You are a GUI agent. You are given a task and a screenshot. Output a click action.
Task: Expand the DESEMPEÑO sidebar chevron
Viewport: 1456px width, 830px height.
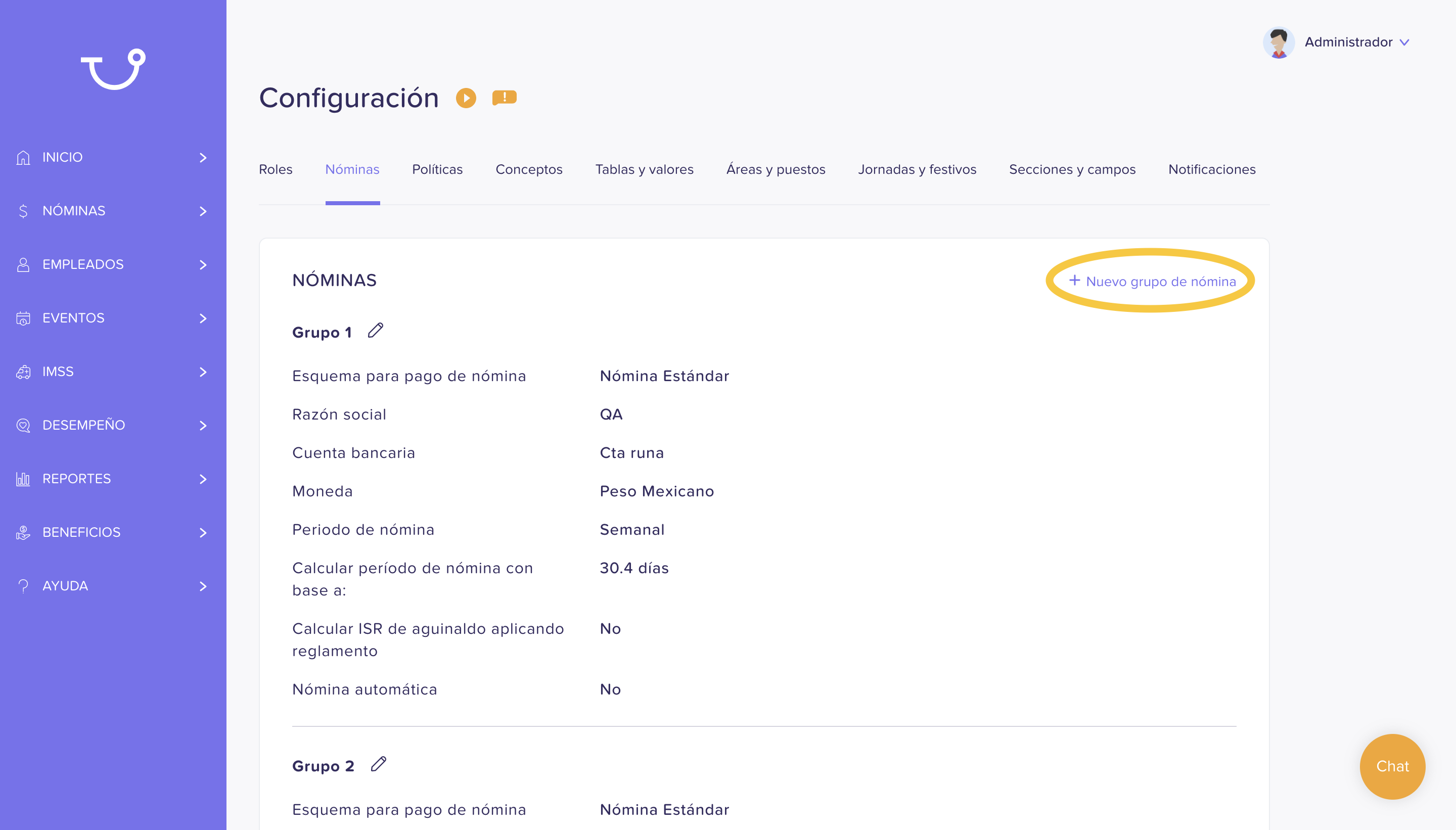click(x=203, y=426)
